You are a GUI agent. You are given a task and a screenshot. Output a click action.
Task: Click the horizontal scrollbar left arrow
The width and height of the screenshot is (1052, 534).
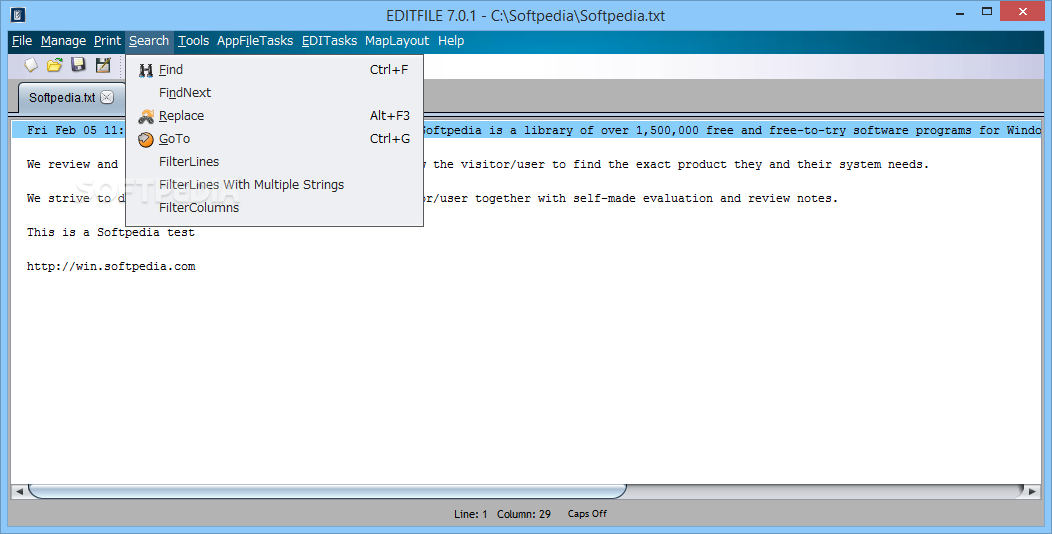(19, 491)
